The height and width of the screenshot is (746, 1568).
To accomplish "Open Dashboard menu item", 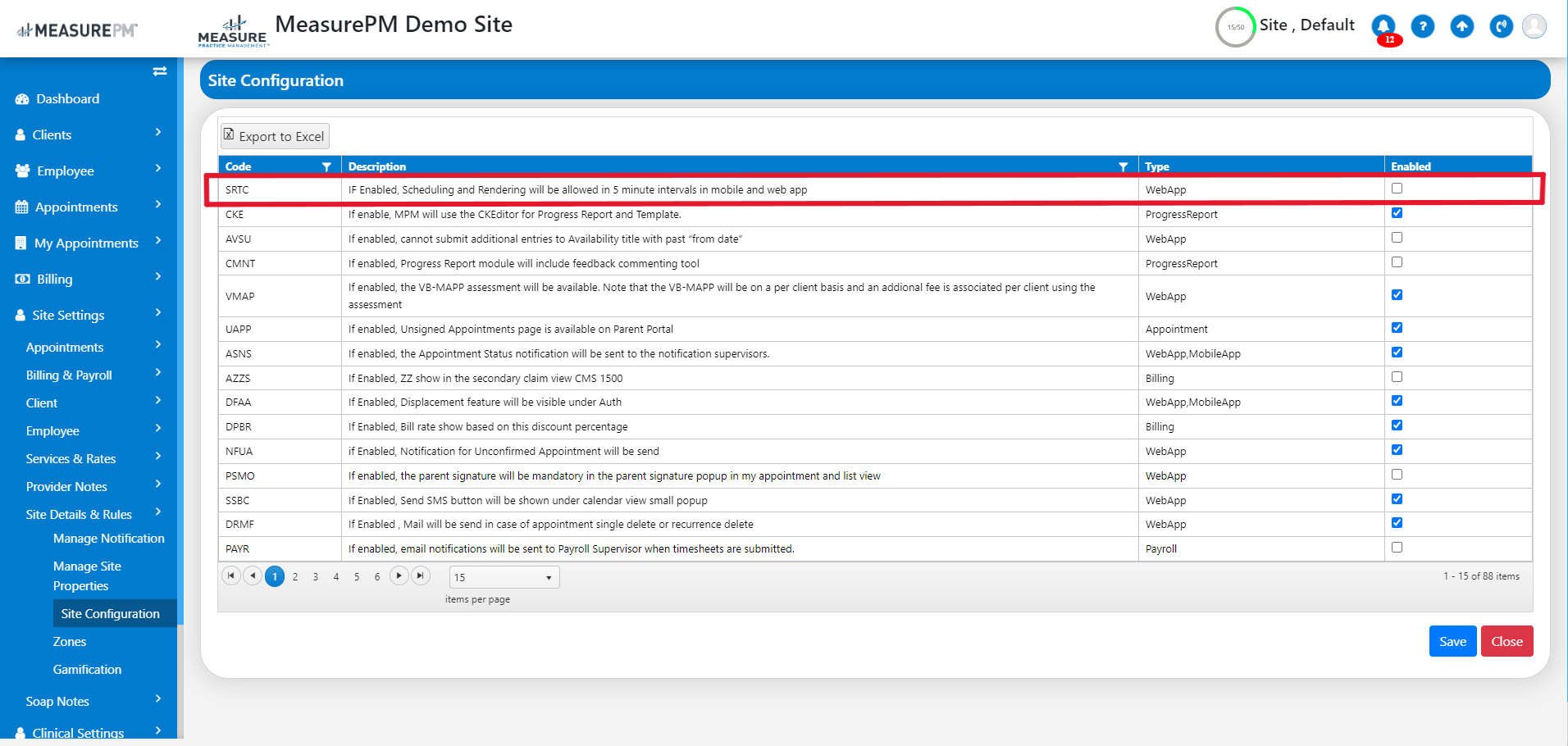I will 68,99.
